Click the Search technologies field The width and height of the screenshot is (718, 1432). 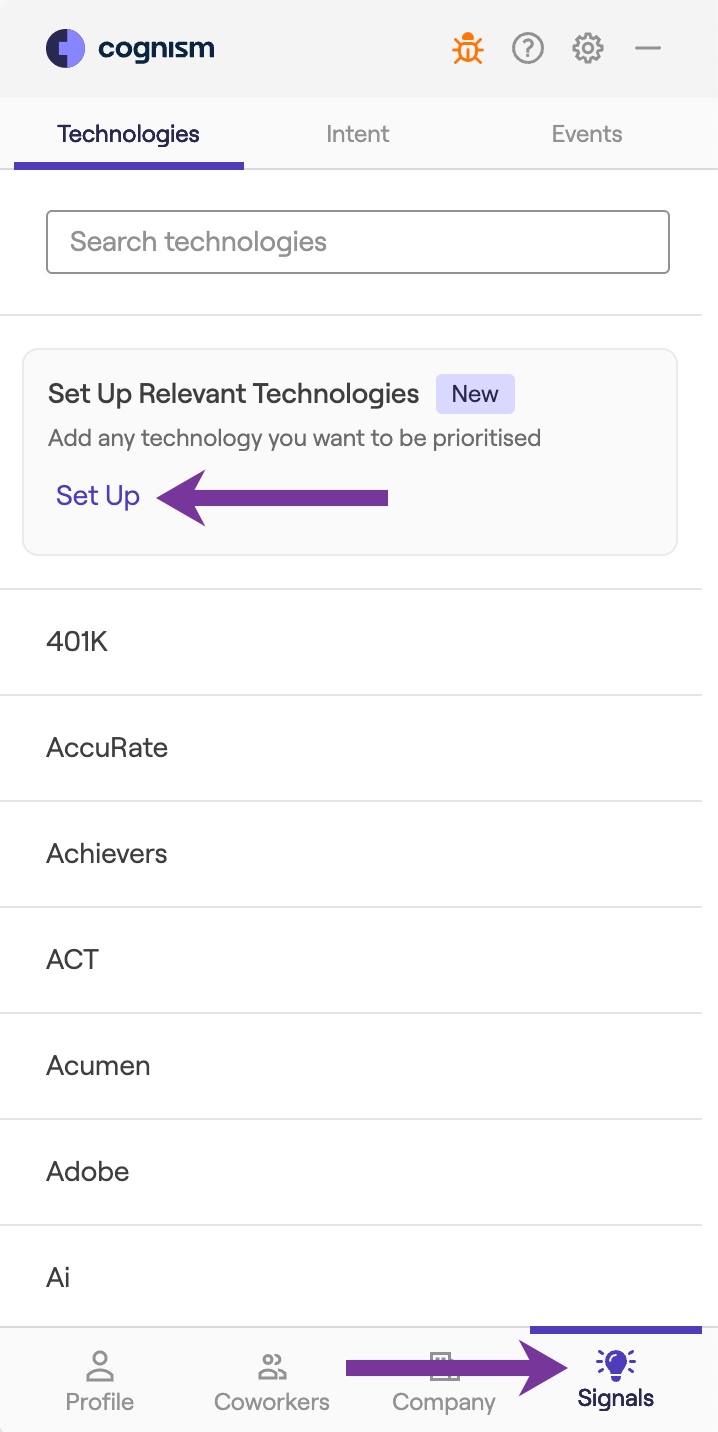point(357,242)
